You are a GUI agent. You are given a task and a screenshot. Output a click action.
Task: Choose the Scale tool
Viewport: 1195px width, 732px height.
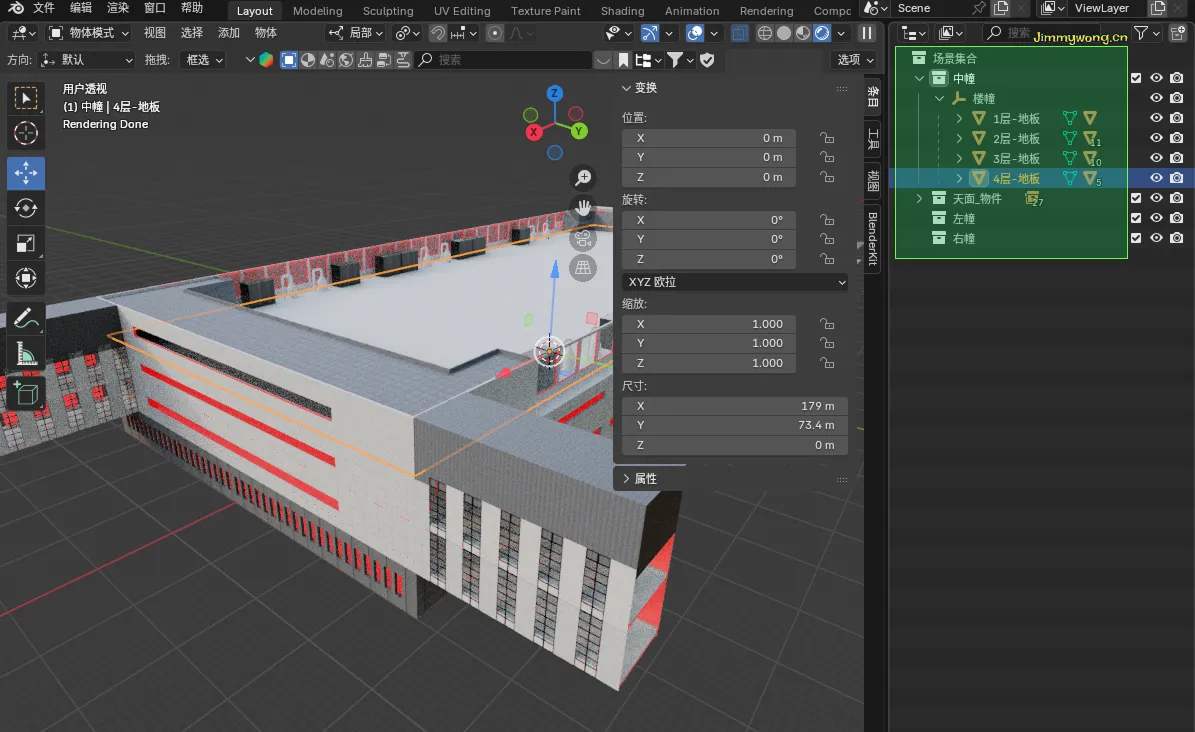(x=26, y=243)
